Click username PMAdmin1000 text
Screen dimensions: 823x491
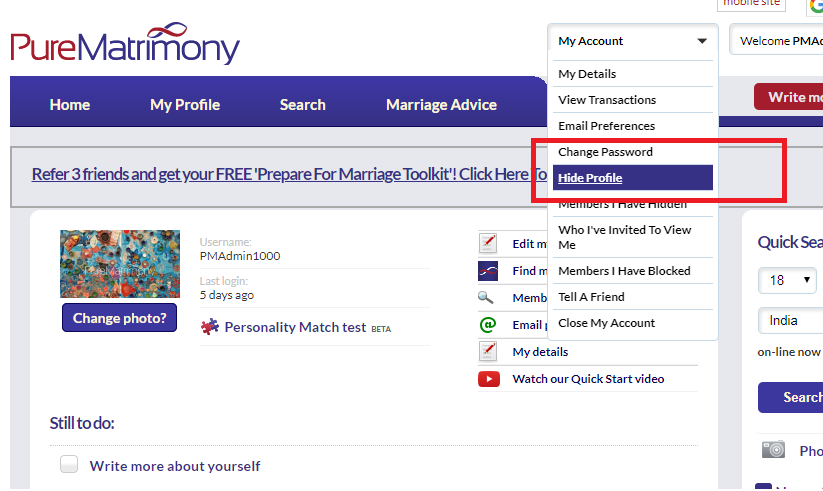[240, 256]
